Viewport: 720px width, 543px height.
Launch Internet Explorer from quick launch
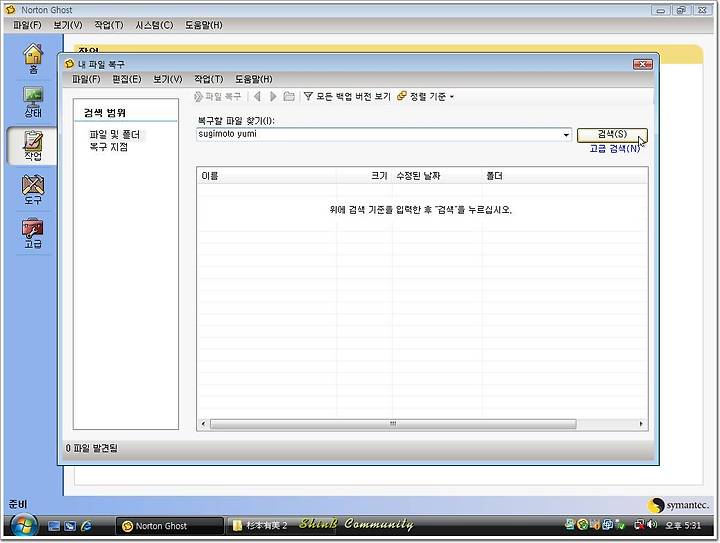86,526
